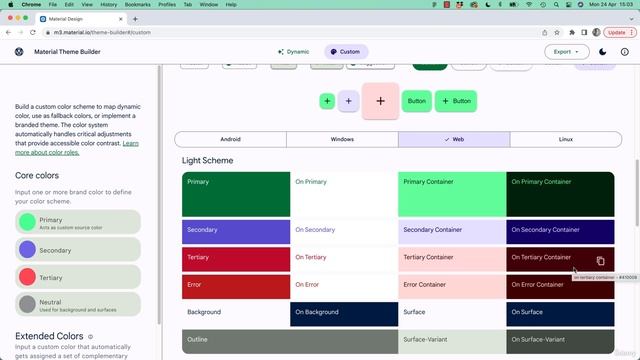Bookmark this page with star icon

(557, 32)
